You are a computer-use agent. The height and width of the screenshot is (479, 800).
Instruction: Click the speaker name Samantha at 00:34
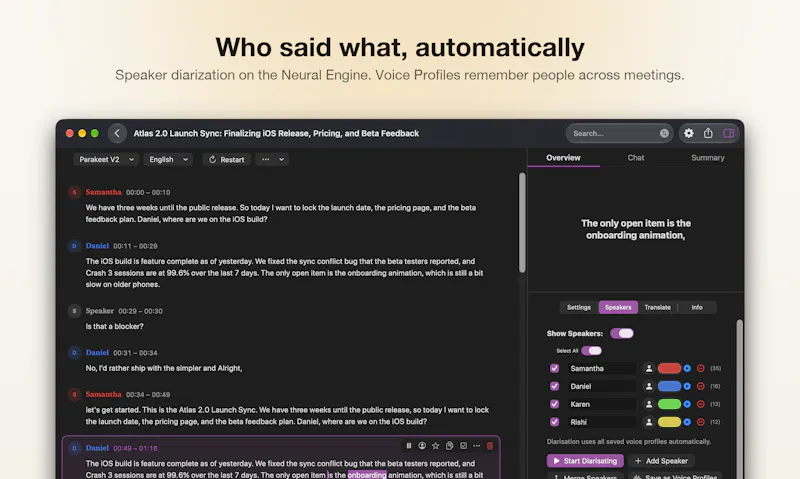tap(104, 394)
